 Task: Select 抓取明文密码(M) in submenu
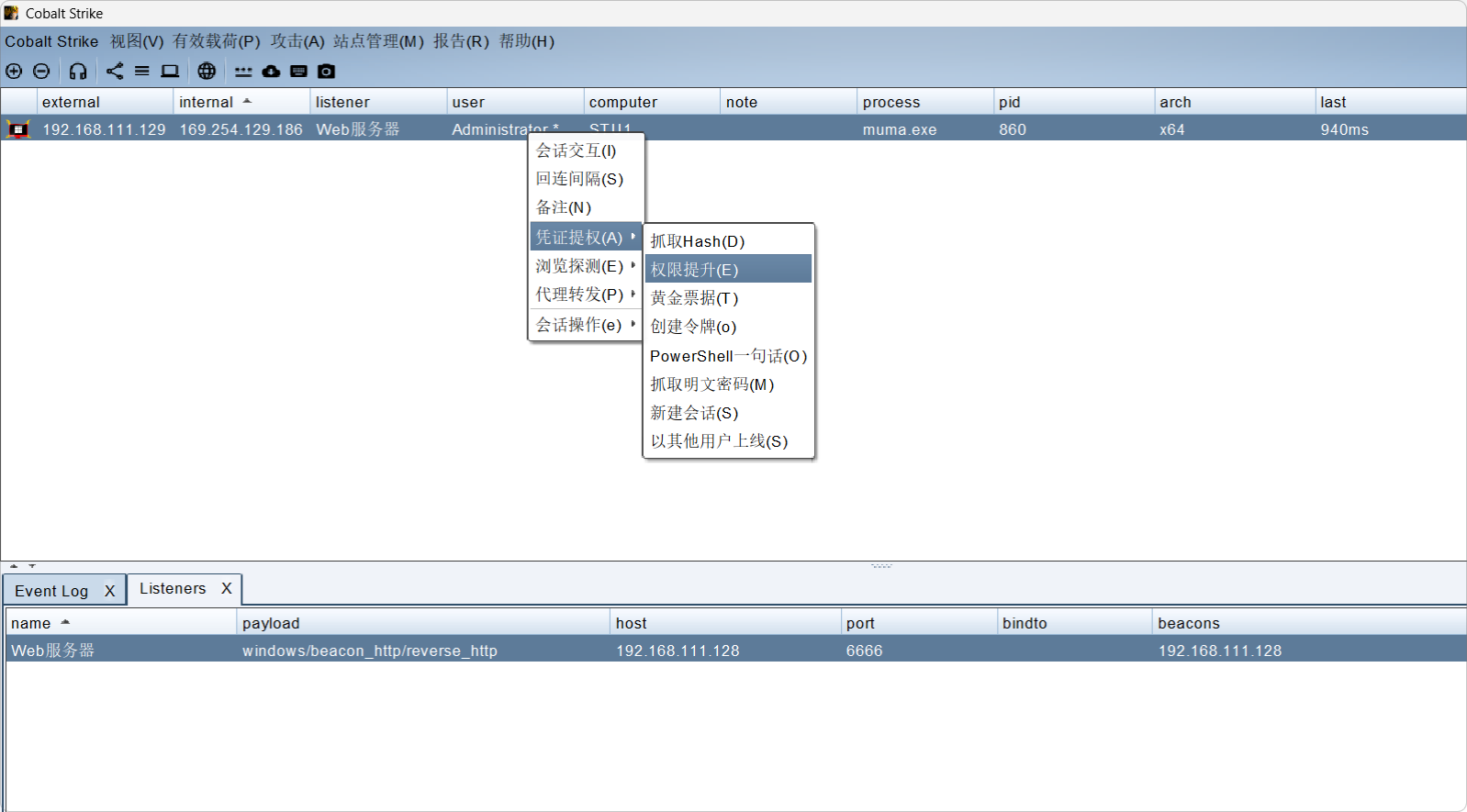click(x=728, y=384)
